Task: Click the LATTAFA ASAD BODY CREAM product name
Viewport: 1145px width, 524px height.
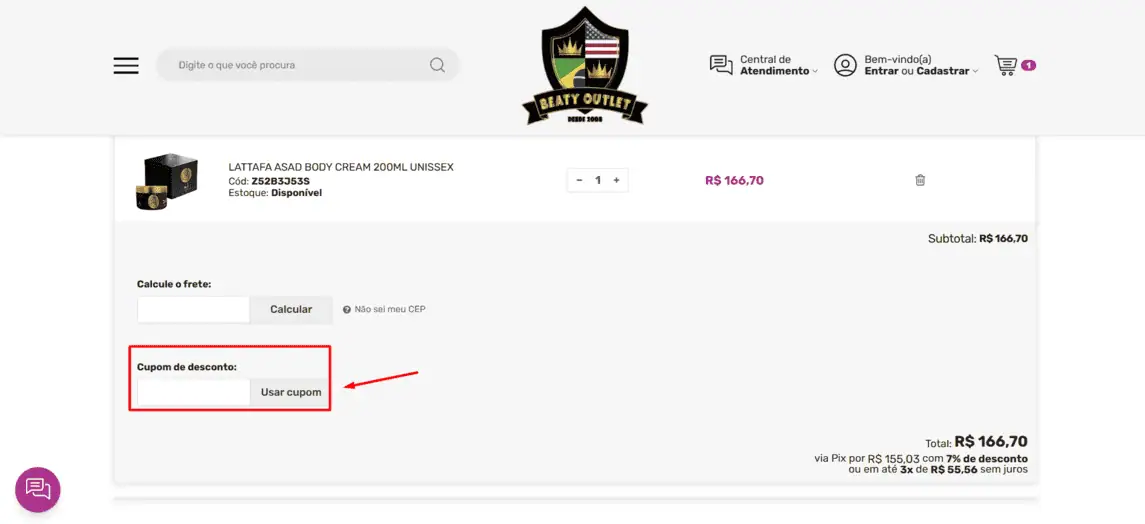Action: click(x=341, y=167)
